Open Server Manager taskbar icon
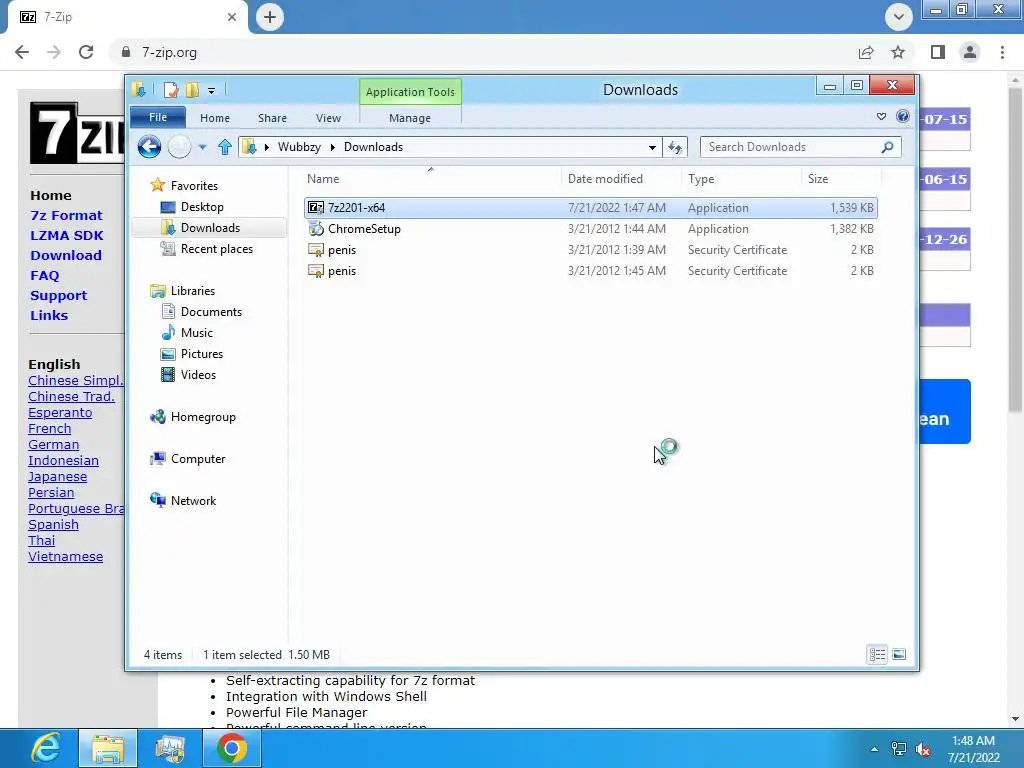Viewport: 1024px width, 768px height. (170, 748)
